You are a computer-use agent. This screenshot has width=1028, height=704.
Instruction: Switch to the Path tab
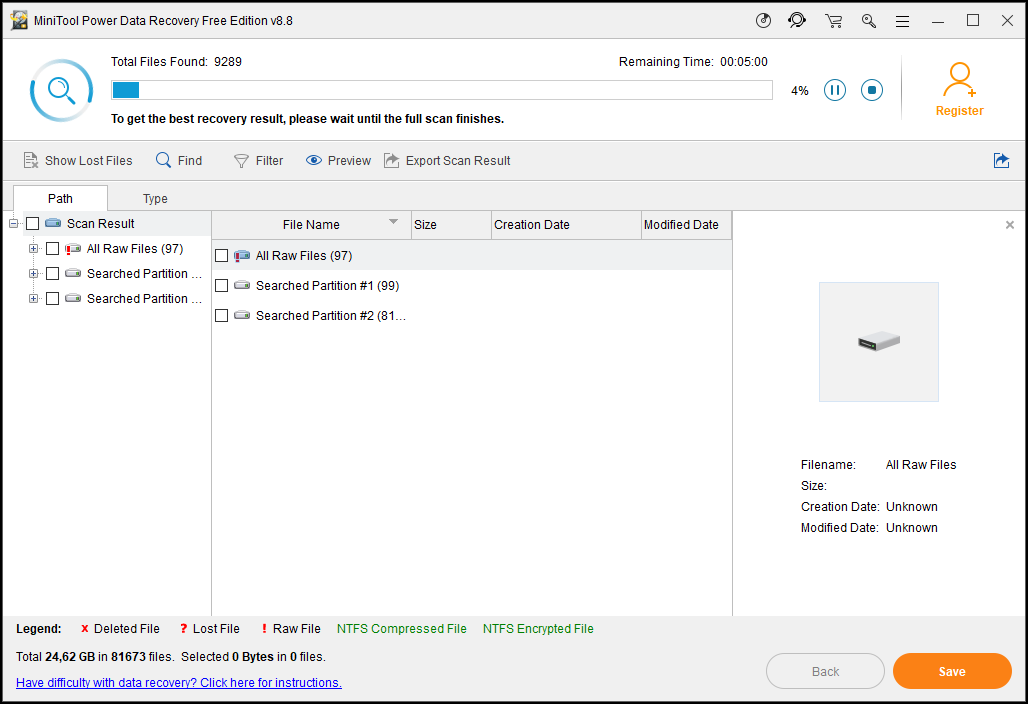60,199
